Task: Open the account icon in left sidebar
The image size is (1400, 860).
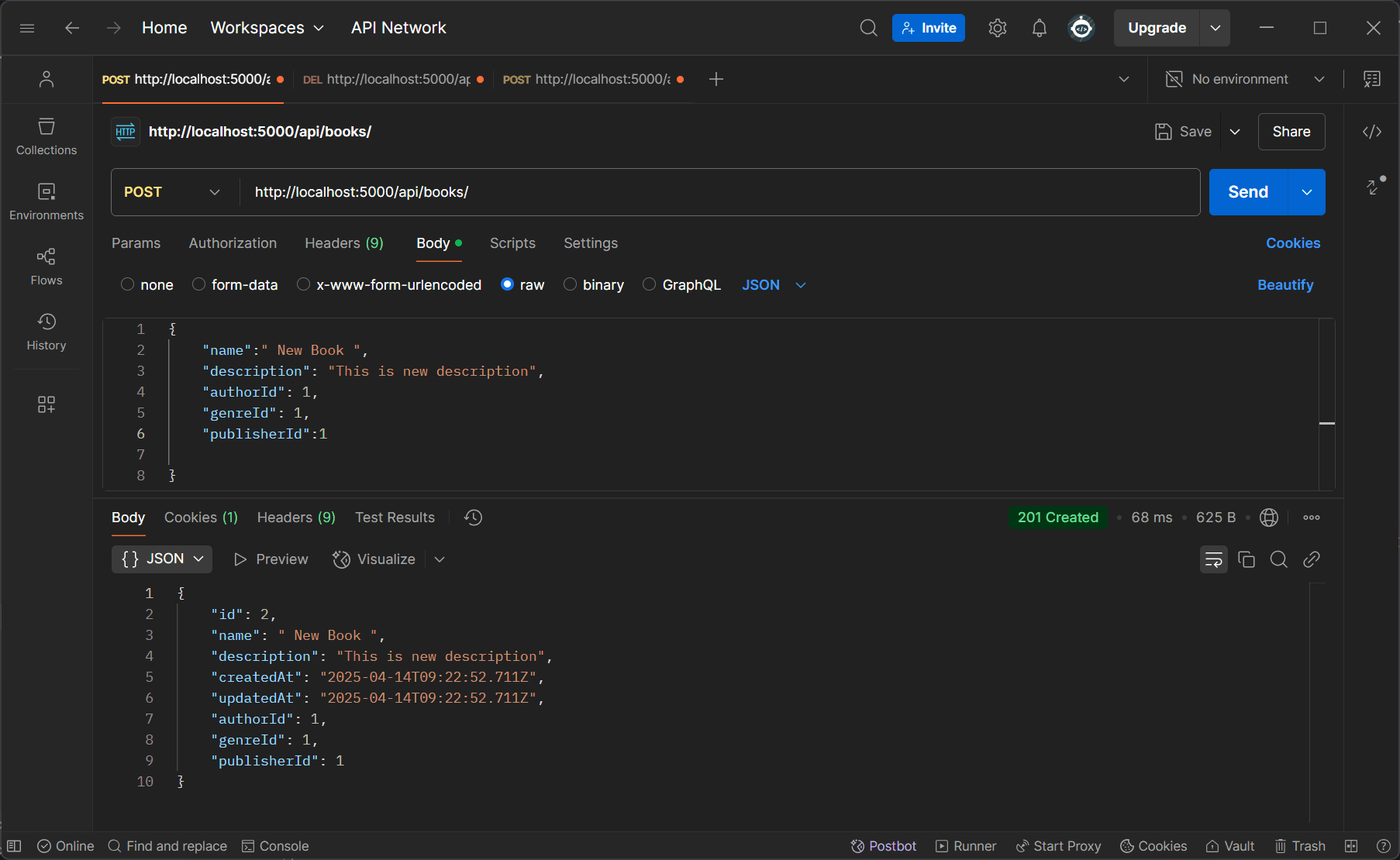Action: (x=47, y=79)
